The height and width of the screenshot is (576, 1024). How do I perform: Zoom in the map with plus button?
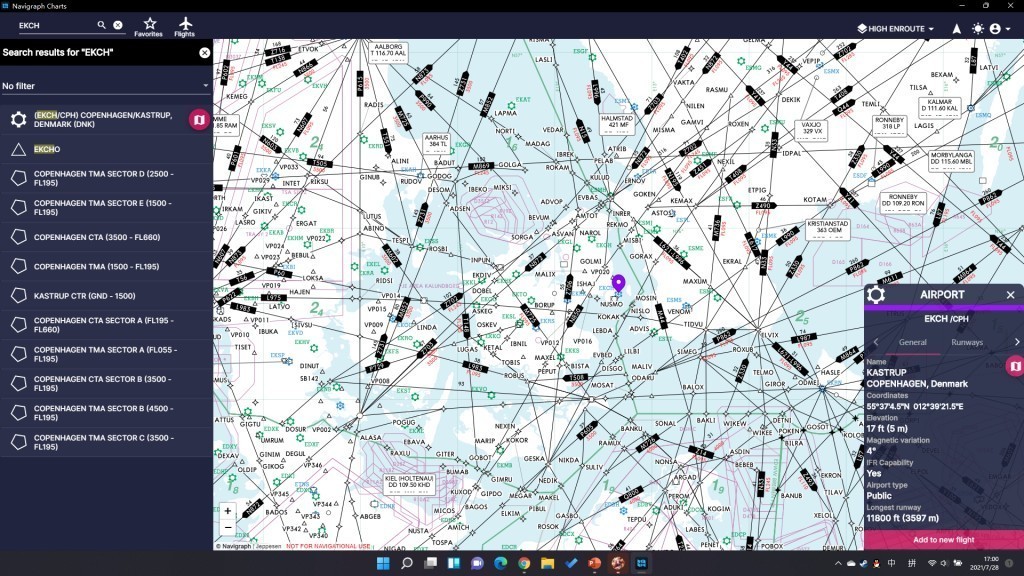click(227, 511)
